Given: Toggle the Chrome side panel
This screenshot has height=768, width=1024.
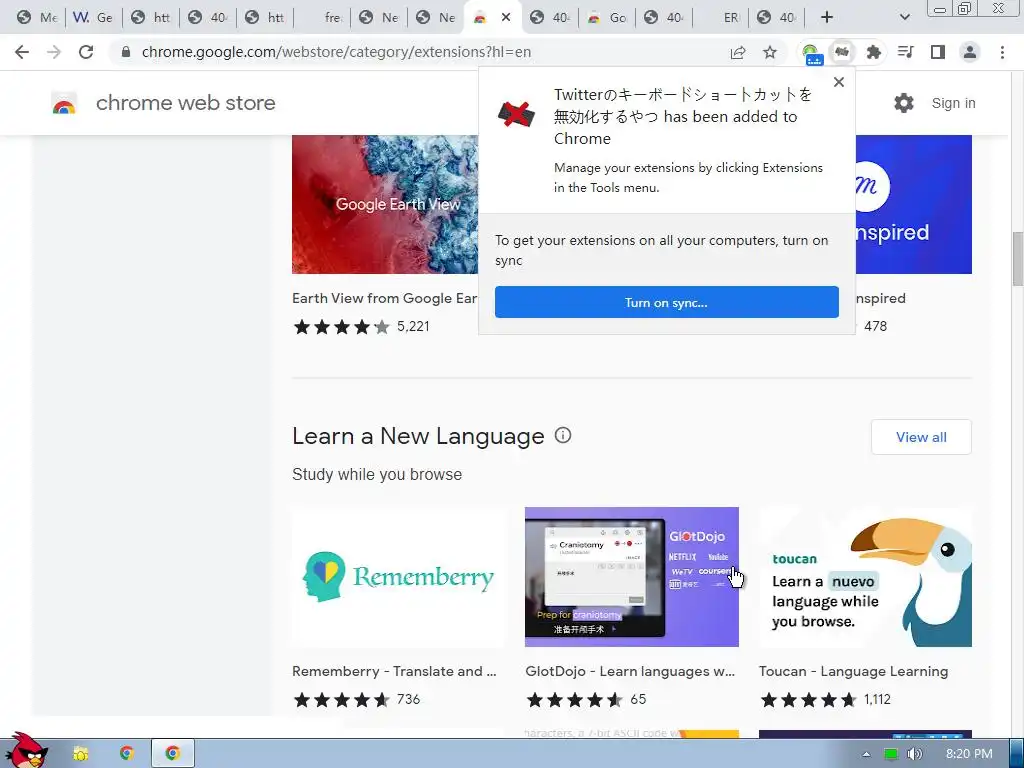Looking at the screenshot, I should pos(938,52).
